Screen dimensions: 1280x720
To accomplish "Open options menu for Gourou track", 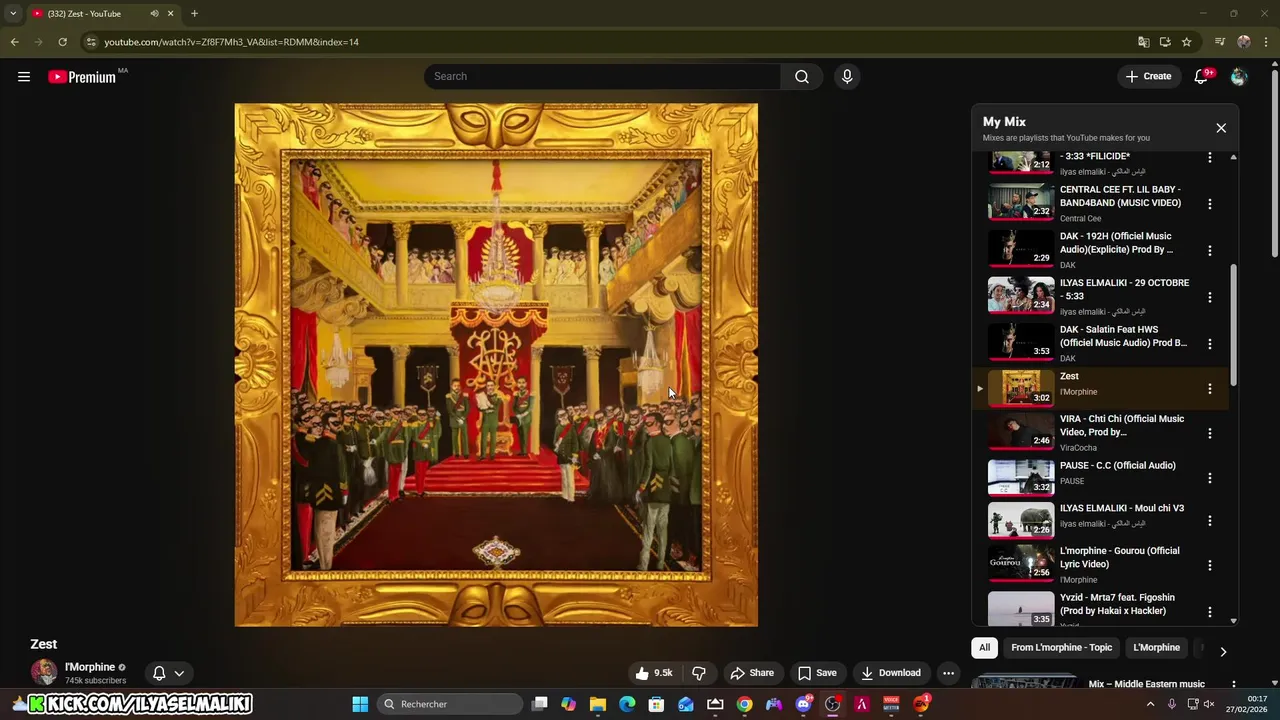I will (x=1209, y=565).
